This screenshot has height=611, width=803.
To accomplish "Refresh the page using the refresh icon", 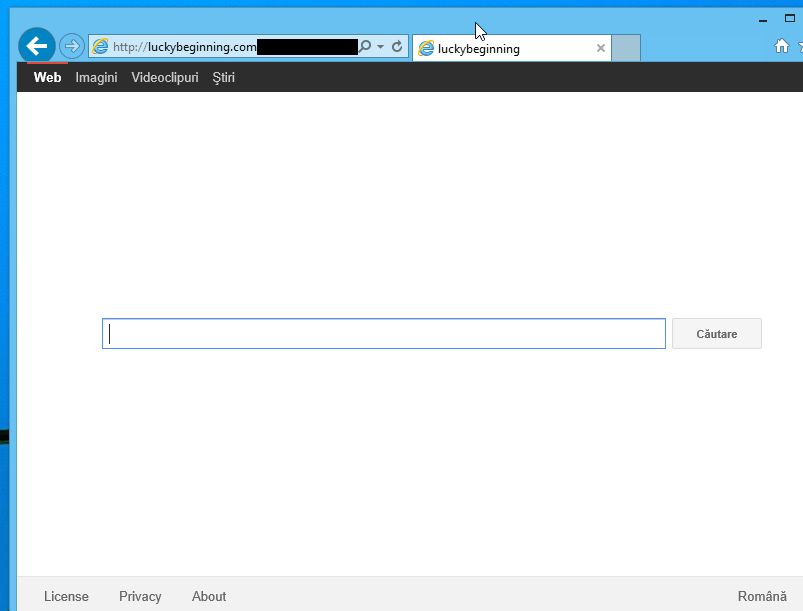I will click(395, 46).
